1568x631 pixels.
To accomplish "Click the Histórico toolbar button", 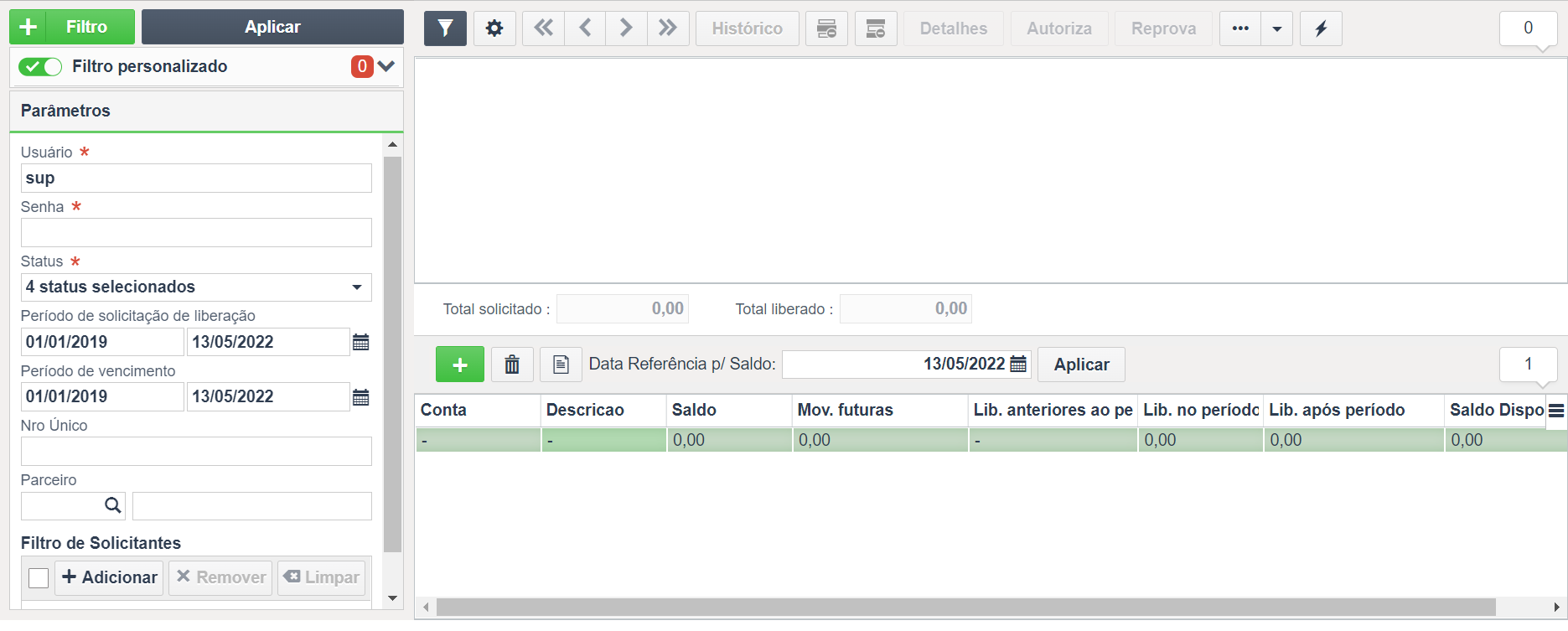I will coord(748,28).
